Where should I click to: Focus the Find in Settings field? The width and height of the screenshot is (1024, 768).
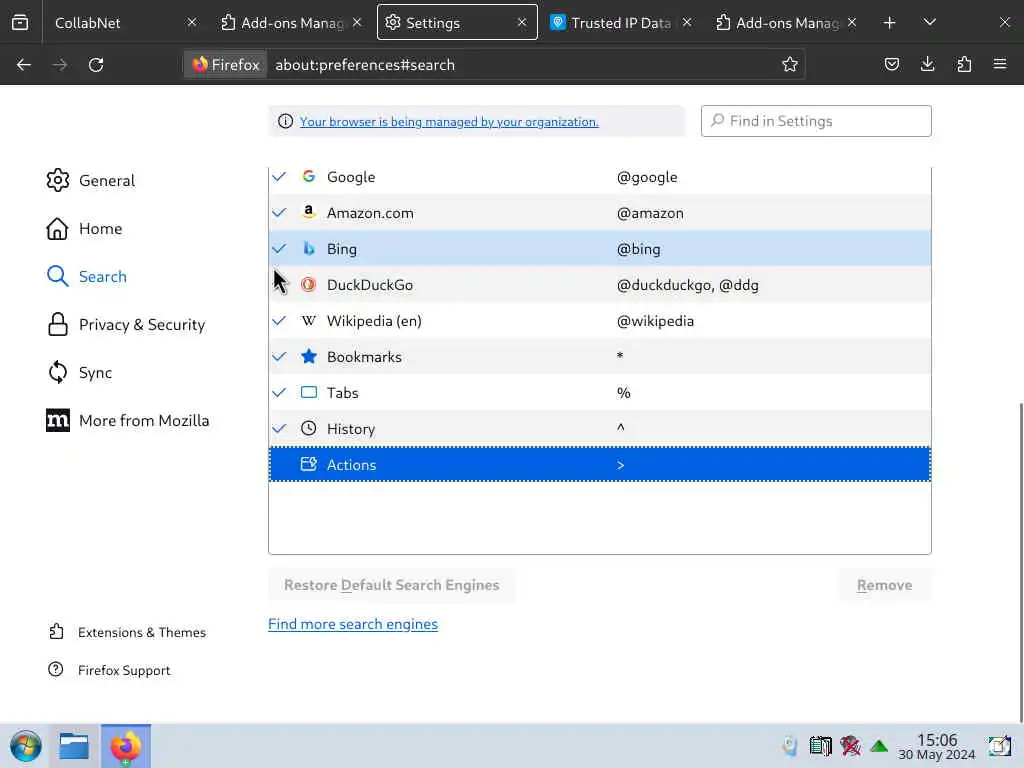pyautogui.click(x=816, y=121)
